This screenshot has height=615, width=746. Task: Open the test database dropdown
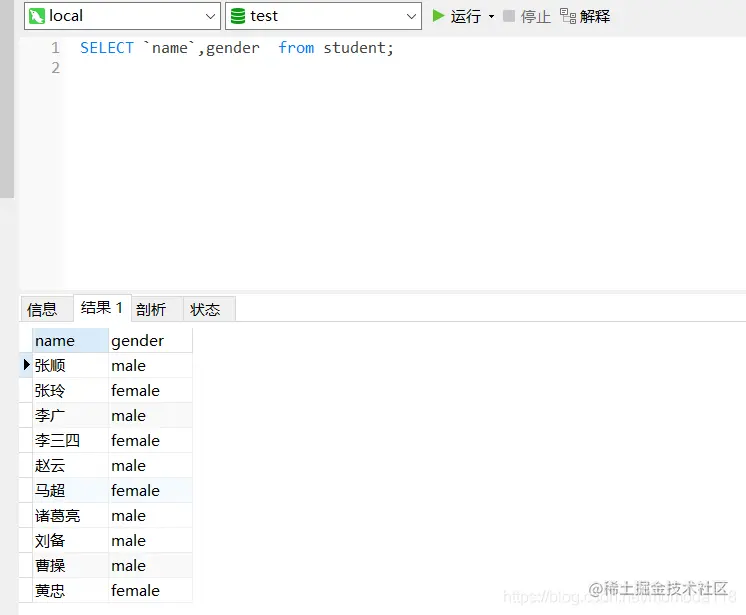[x=411, y=16]
